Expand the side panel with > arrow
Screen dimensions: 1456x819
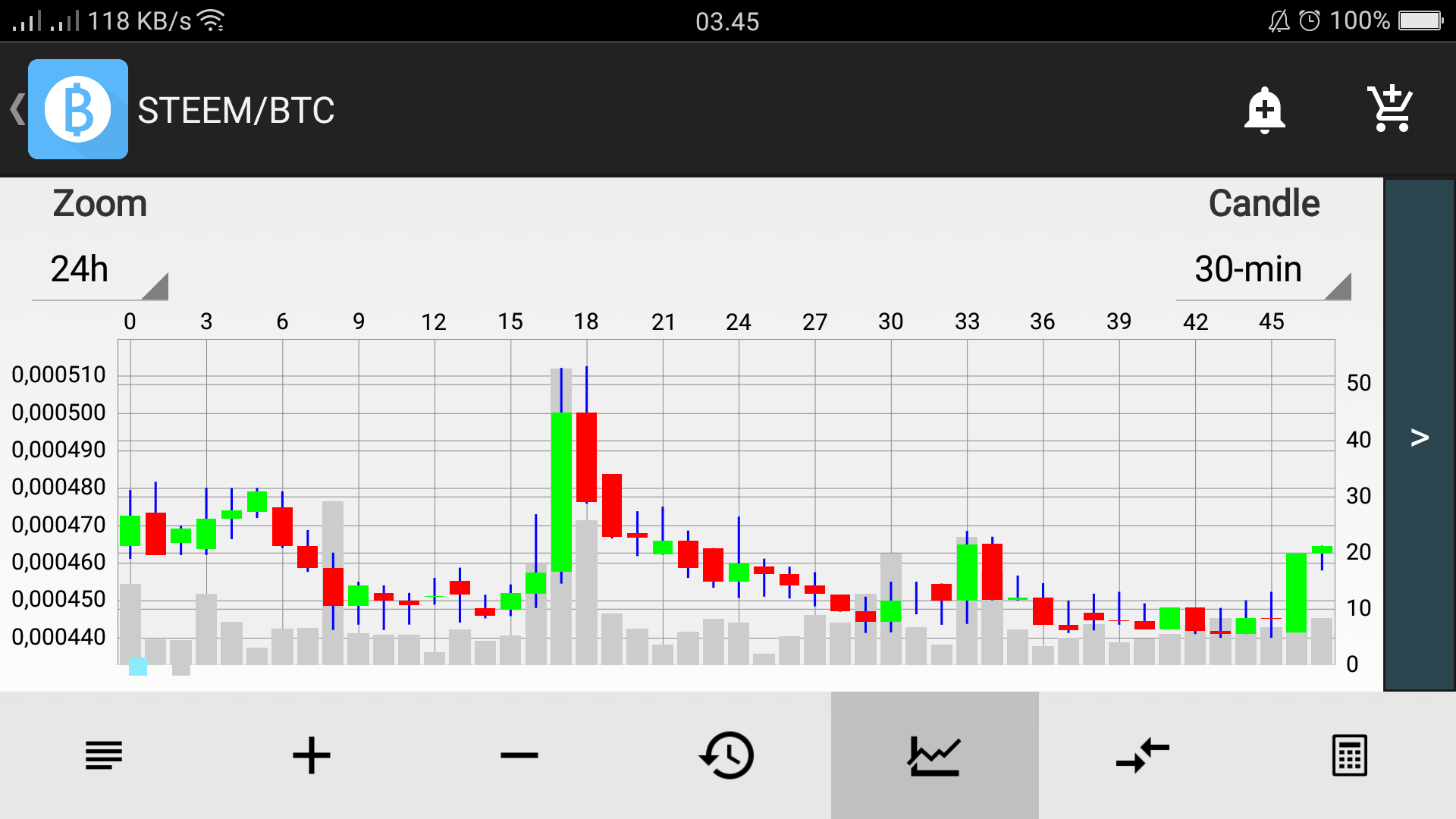click(1420, 436)
